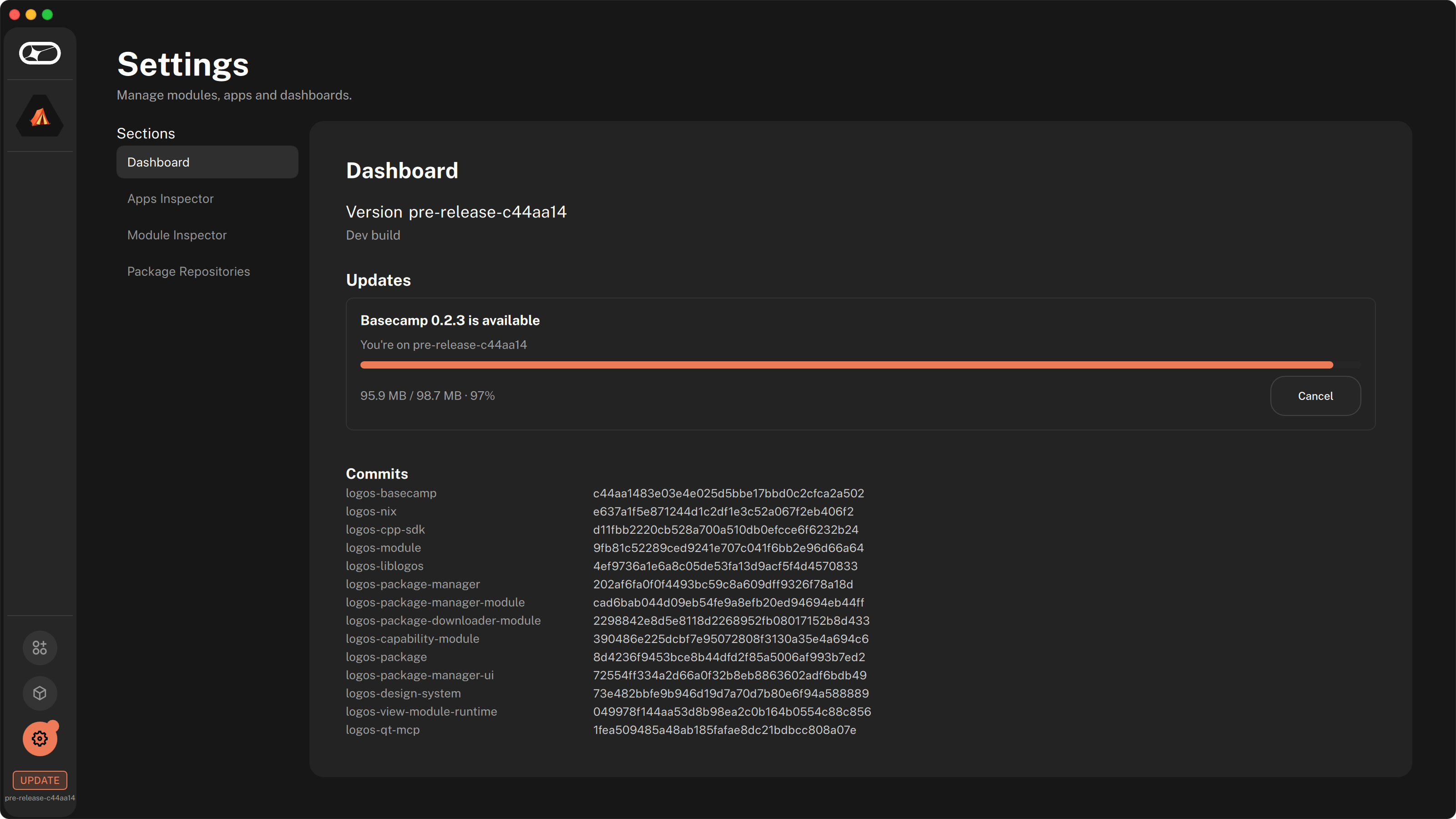Click Basecamp 0.2.3 is available heading
This screenshot has width=1456, height=819.
pos(450,320)
